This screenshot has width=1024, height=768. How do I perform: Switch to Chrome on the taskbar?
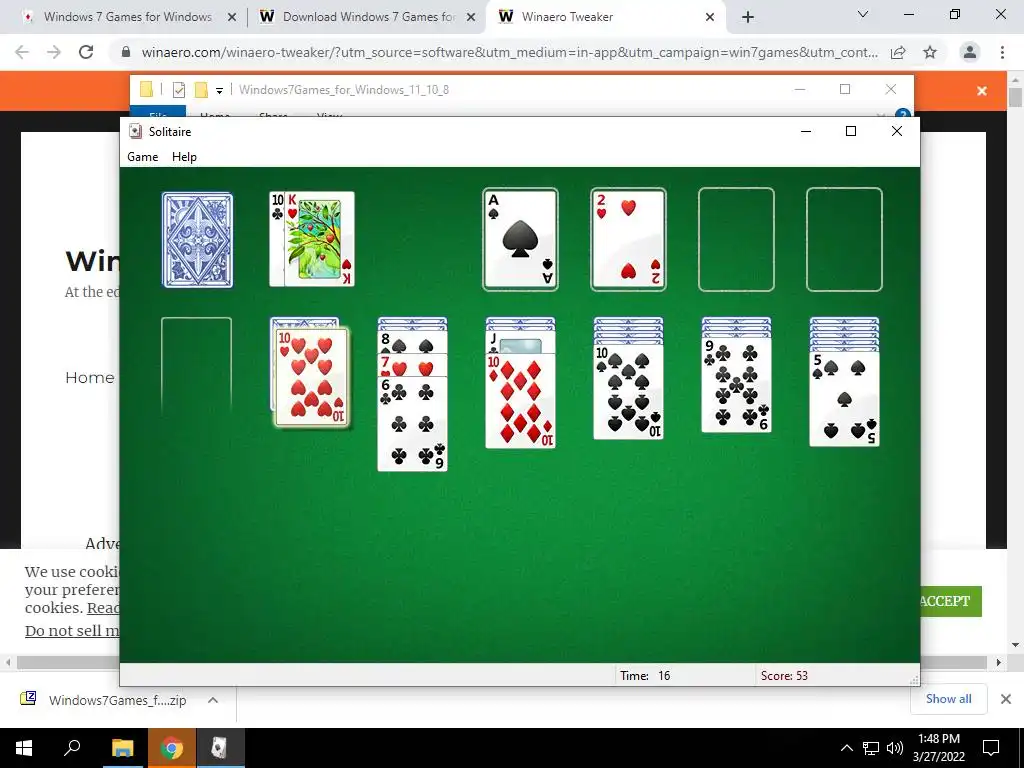[x=171, y=748]
